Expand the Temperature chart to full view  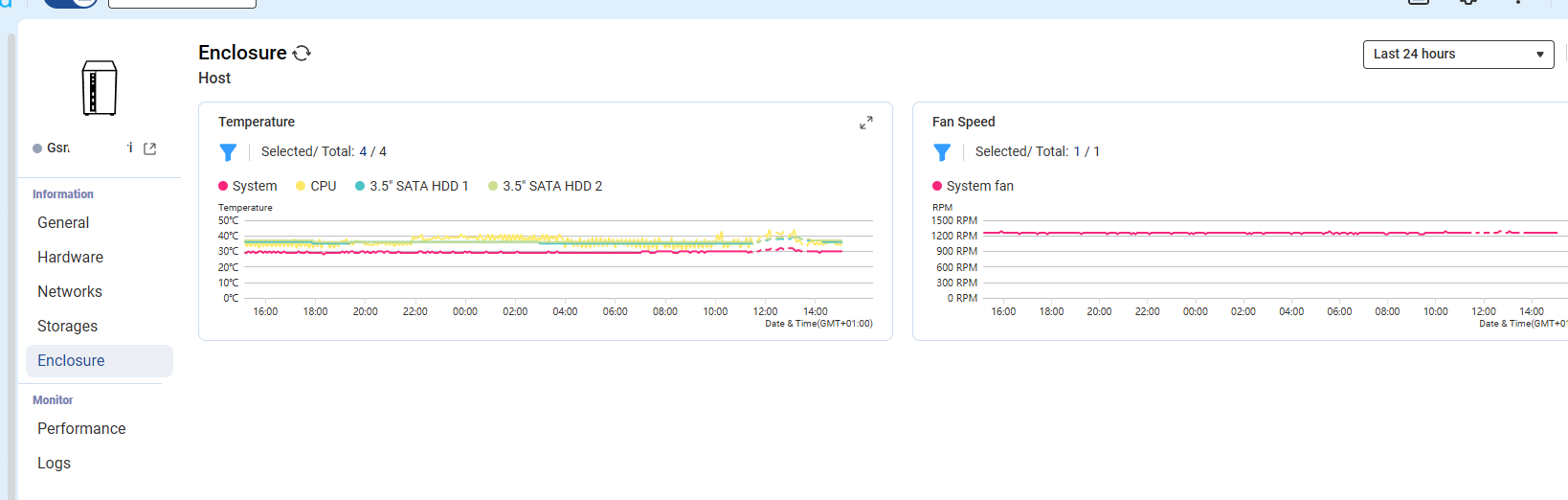(865, 124)
